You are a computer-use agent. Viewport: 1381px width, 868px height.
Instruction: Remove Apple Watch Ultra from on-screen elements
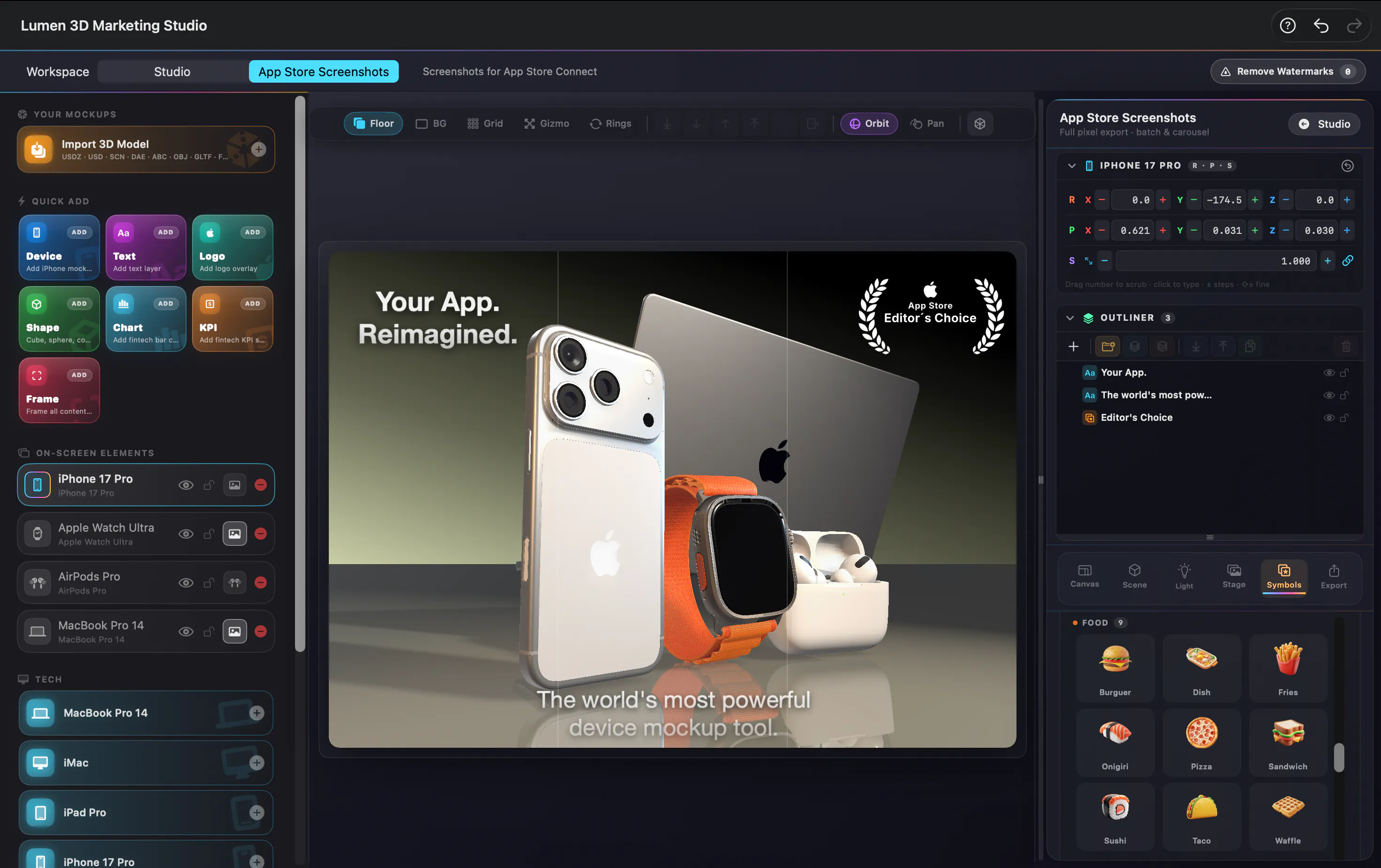click(x=260, y=534)
